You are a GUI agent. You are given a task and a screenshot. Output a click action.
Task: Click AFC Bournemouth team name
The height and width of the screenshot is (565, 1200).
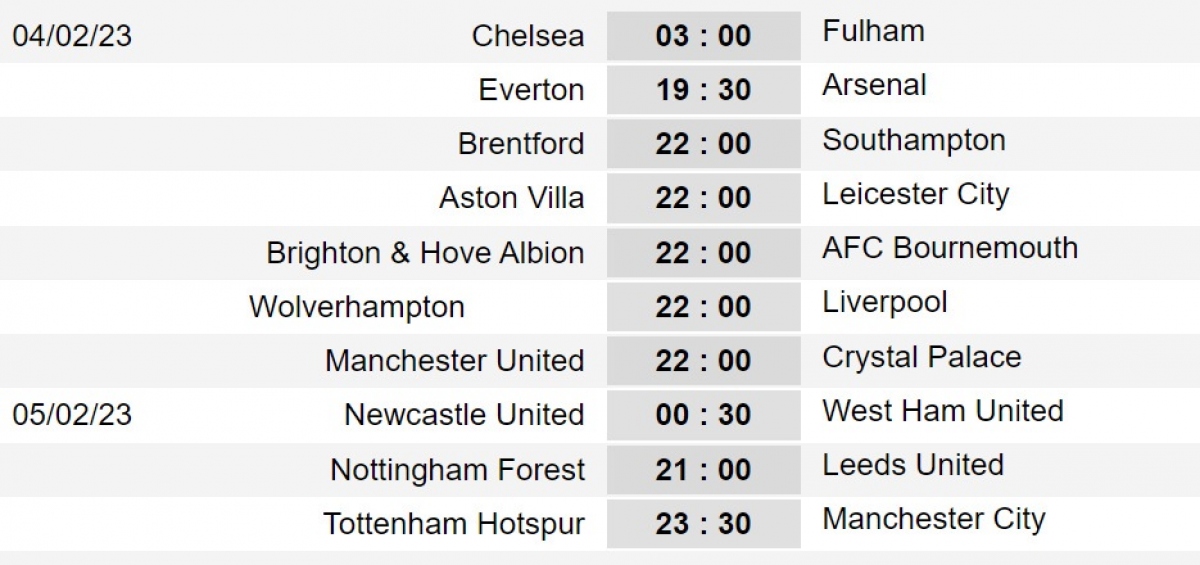pos(950,247)
